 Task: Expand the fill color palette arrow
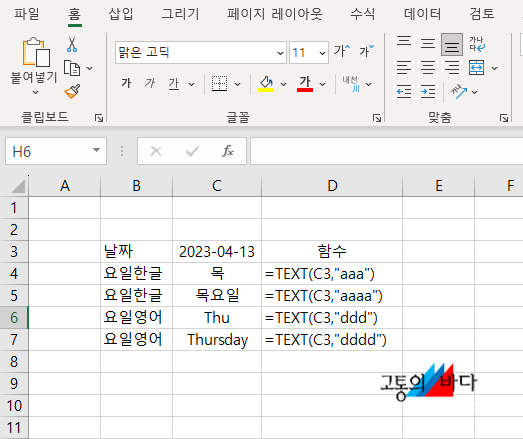tap(284, 84)
